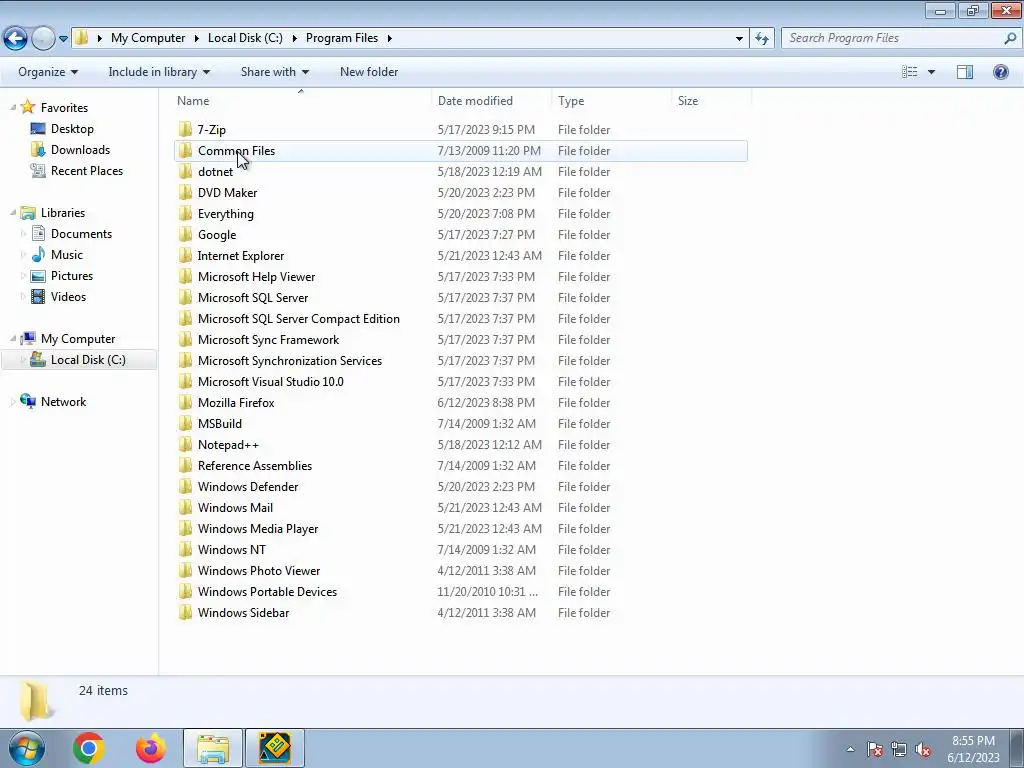Select the Microsoft Help Viewer folder
The image size is (1024, 768).
click(x=461, y=277)
